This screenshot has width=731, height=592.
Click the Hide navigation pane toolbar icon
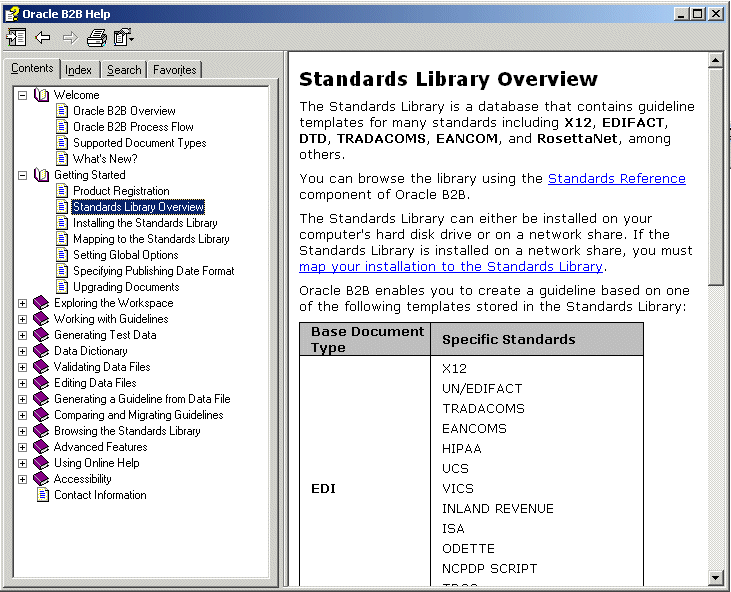click(16, 37)
